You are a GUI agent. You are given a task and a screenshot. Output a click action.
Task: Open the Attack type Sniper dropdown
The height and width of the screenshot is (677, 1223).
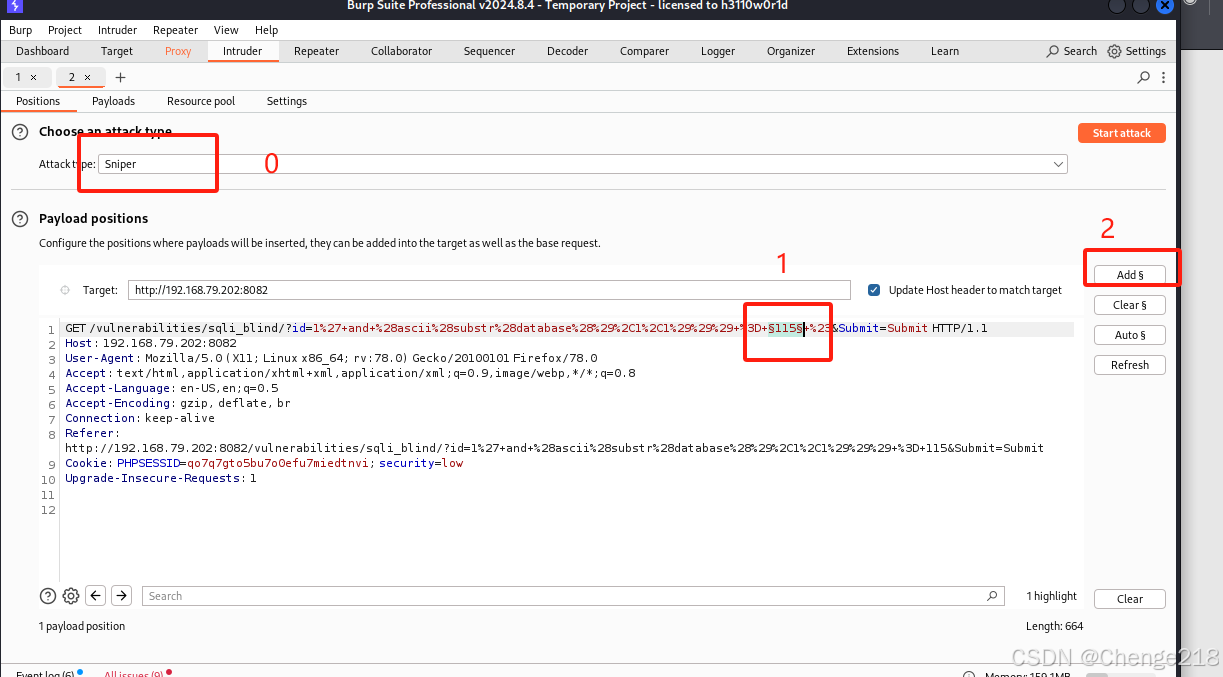[582, 164]
